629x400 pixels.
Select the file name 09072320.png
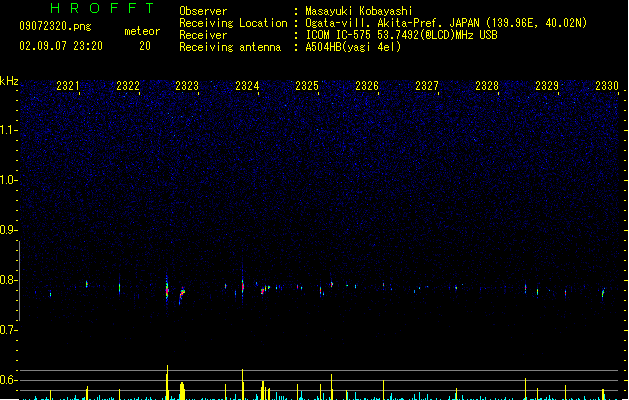(x=55, y=26)
